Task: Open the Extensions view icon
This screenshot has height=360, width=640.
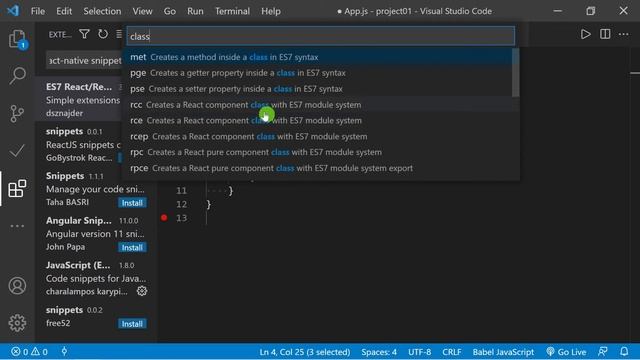Action: 17,189
